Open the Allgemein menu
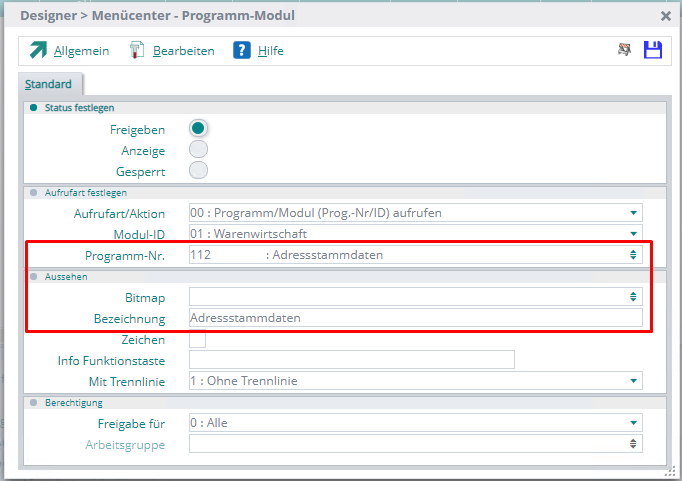The width and height of the screenshot is (682, 481). pyautogui.click(x=81, y=51)
